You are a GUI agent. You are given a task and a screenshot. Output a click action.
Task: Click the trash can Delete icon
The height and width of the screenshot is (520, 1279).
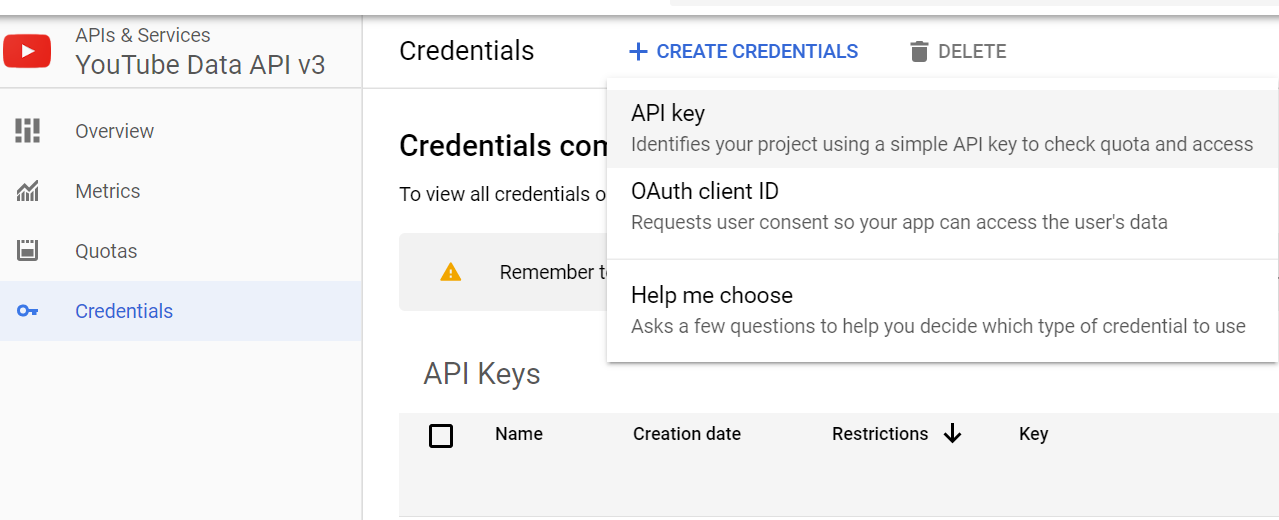tap(919, 51)
